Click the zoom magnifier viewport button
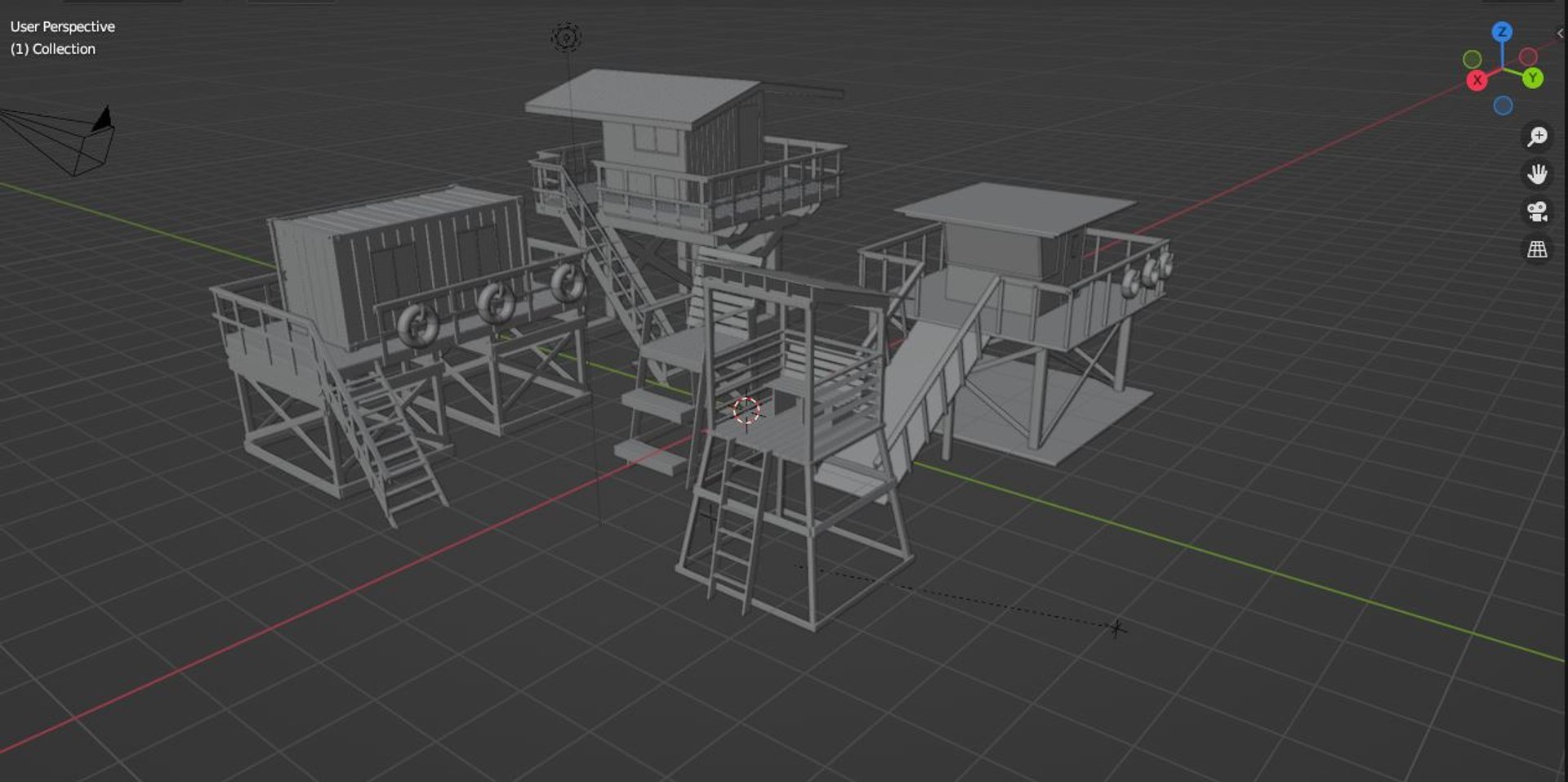The image size is (1568, 782). pyautogui.click(x=1537, y=136)
